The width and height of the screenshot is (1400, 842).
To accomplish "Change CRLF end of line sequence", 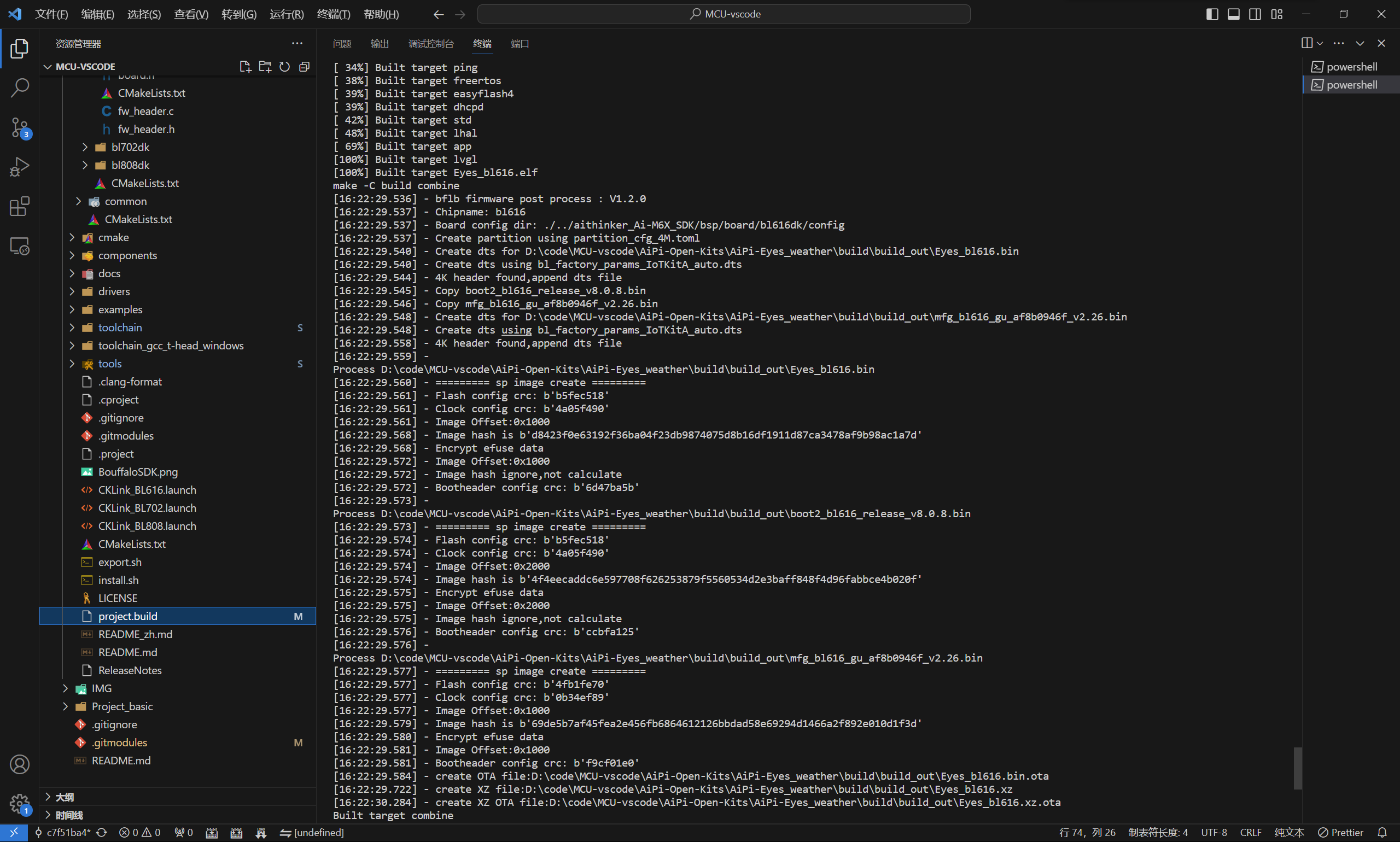I will click(x=1251, y=832).
